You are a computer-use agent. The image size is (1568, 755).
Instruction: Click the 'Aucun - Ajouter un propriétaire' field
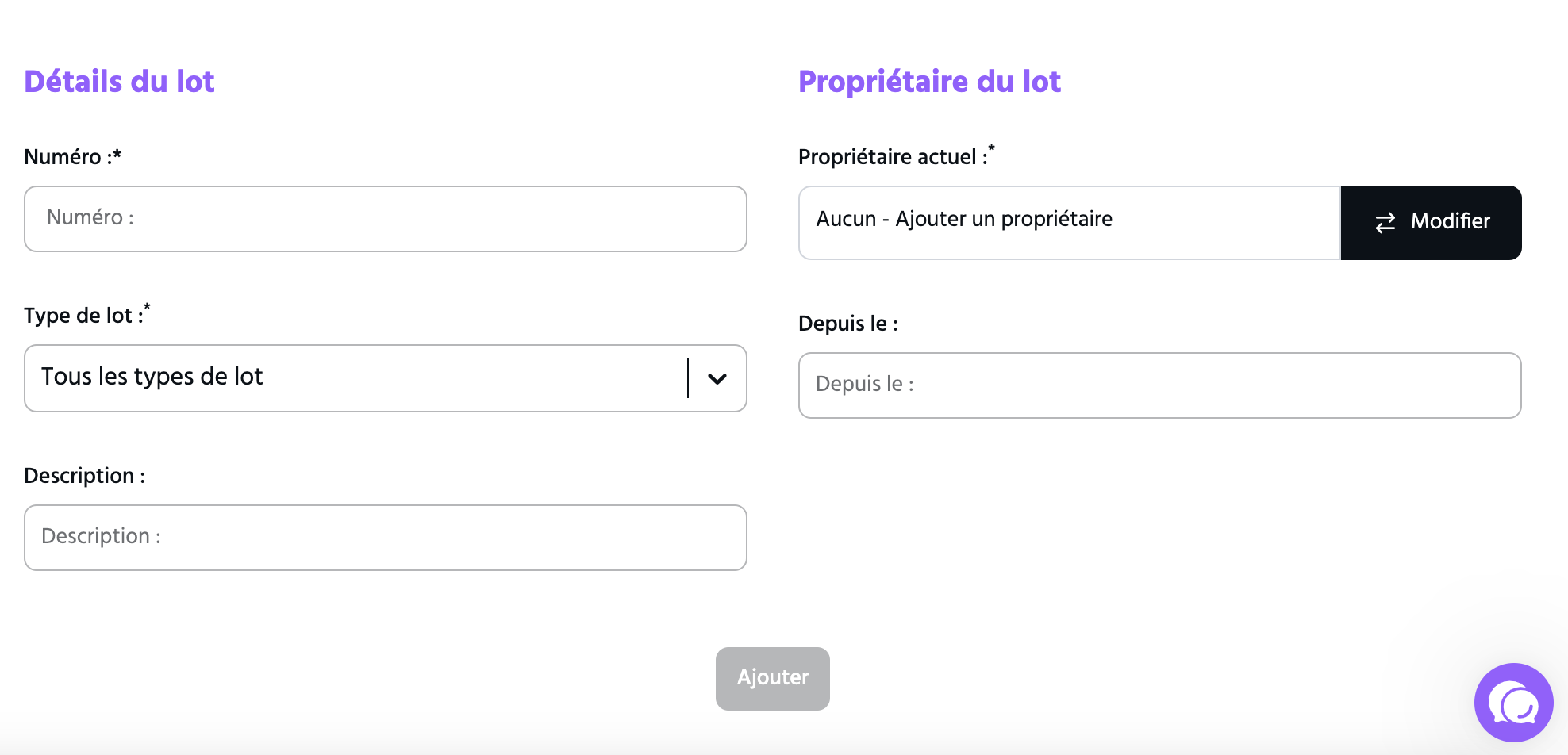[1070, 223]
